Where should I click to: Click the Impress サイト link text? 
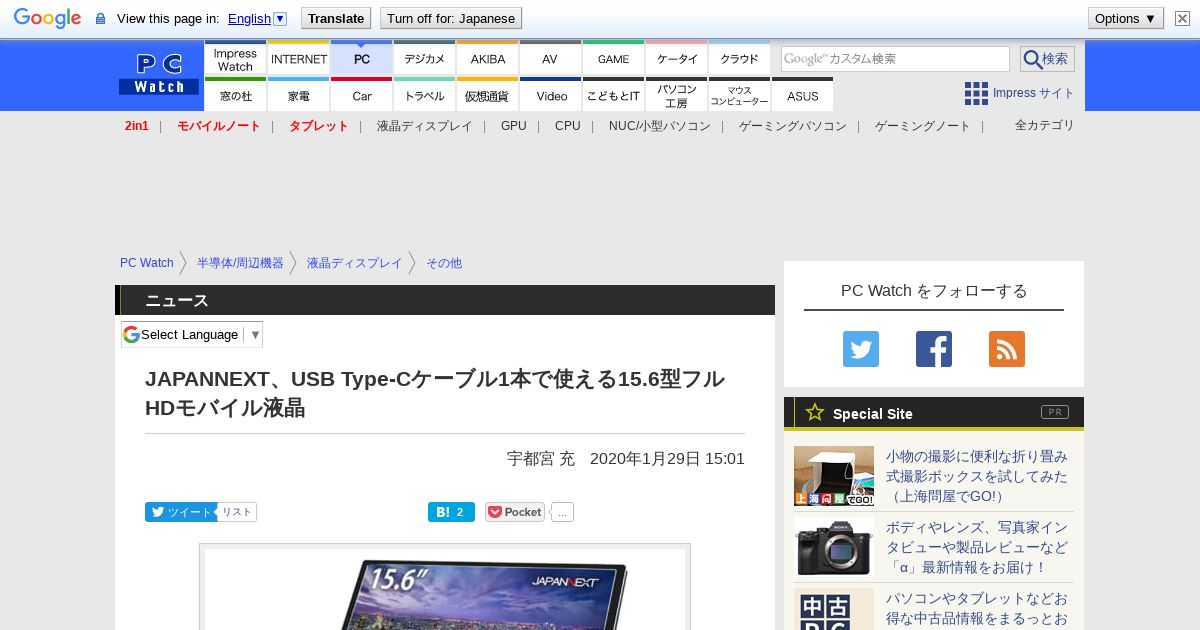coord(1034,93)
